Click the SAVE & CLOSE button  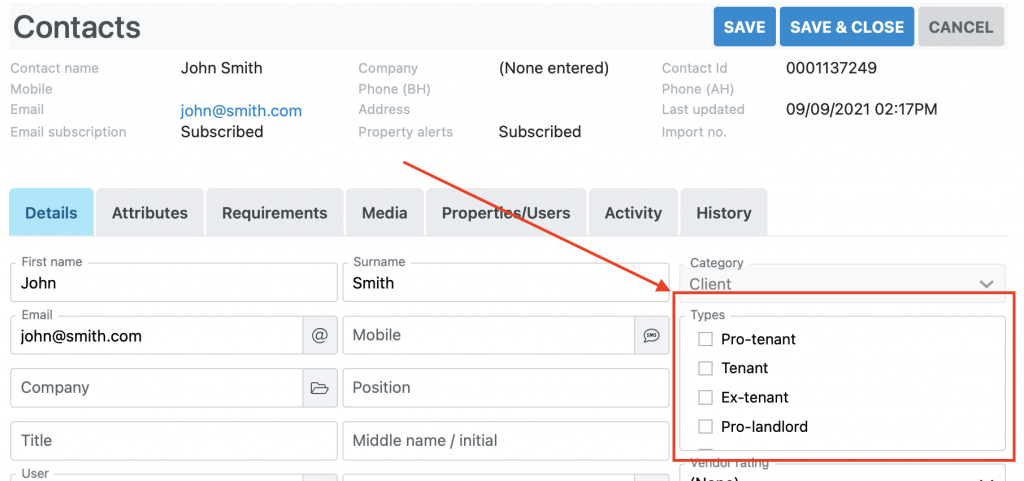(x=846, y=27)
